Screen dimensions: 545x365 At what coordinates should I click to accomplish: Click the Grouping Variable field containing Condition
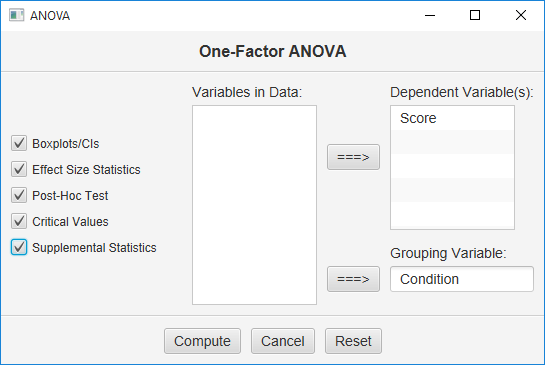[x=462, y=279]
